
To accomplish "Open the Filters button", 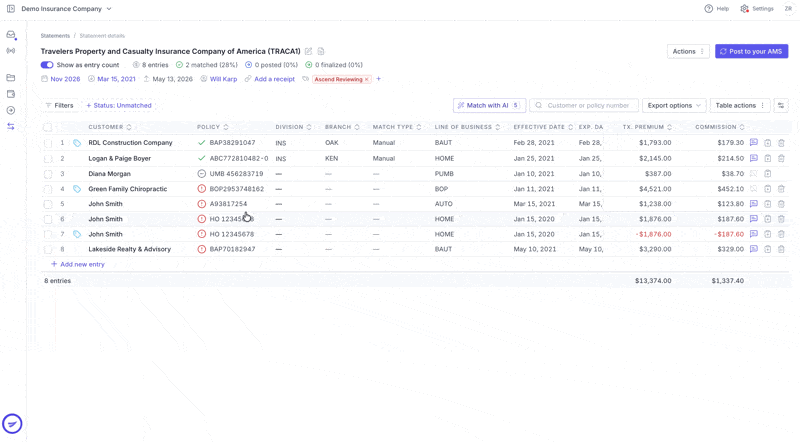I will 60,106.
